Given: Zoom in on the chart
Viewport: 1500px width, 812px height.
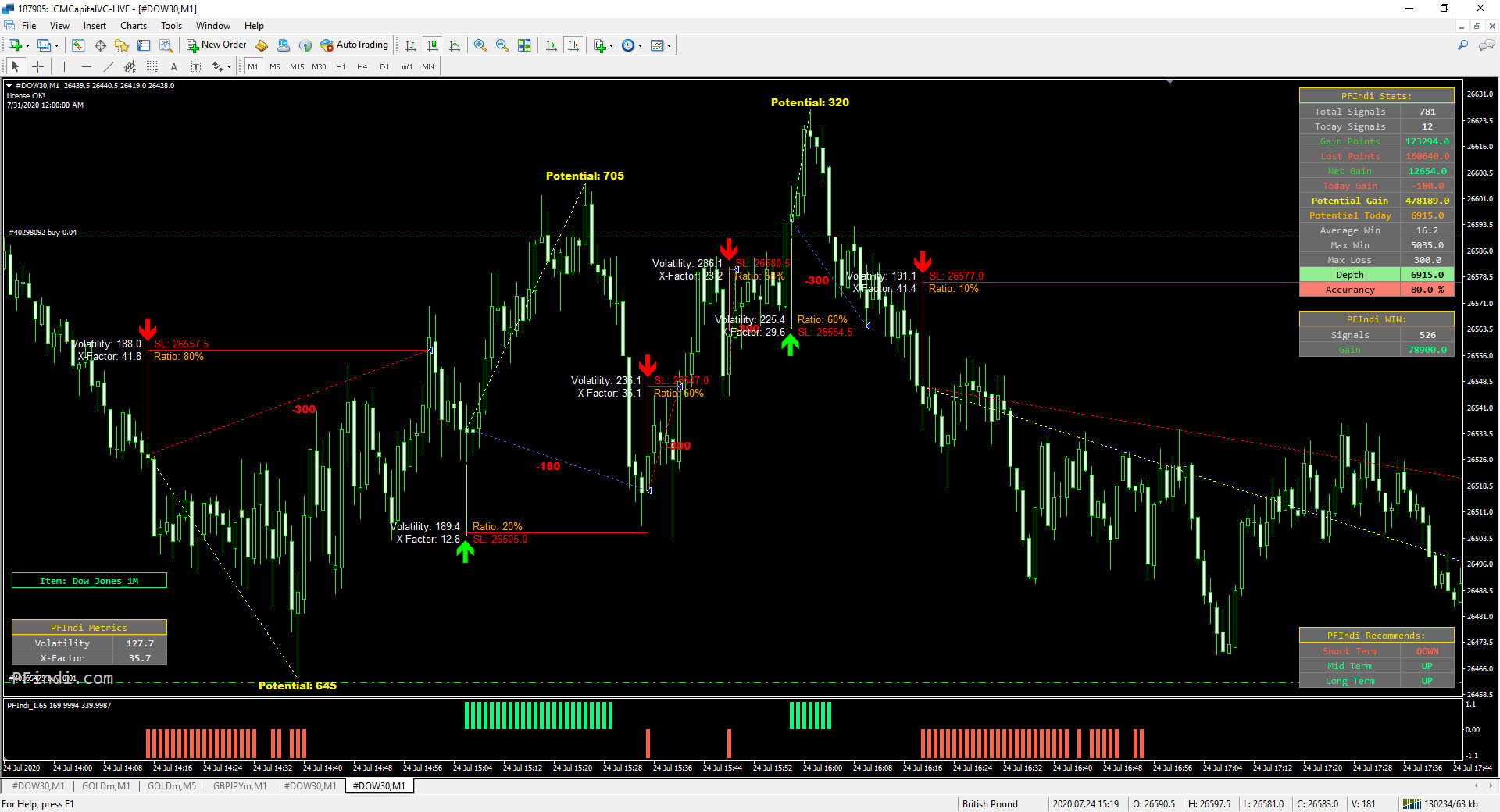Looking at the screenshot, I should (x=480, y=45).
